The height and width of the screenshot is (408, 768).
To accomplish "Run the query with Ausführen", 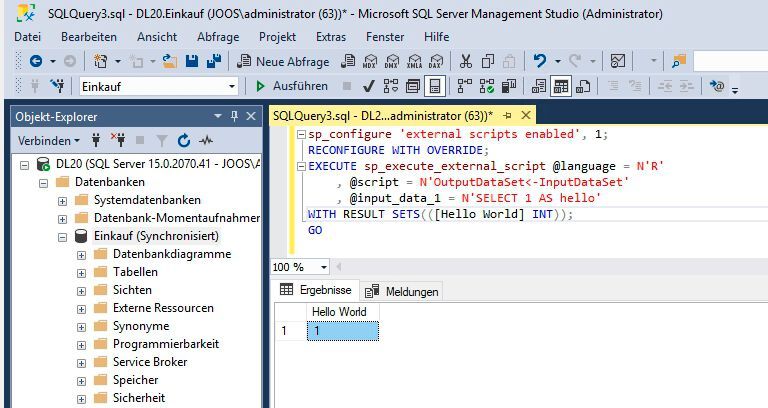I will [x=292, y=86].
